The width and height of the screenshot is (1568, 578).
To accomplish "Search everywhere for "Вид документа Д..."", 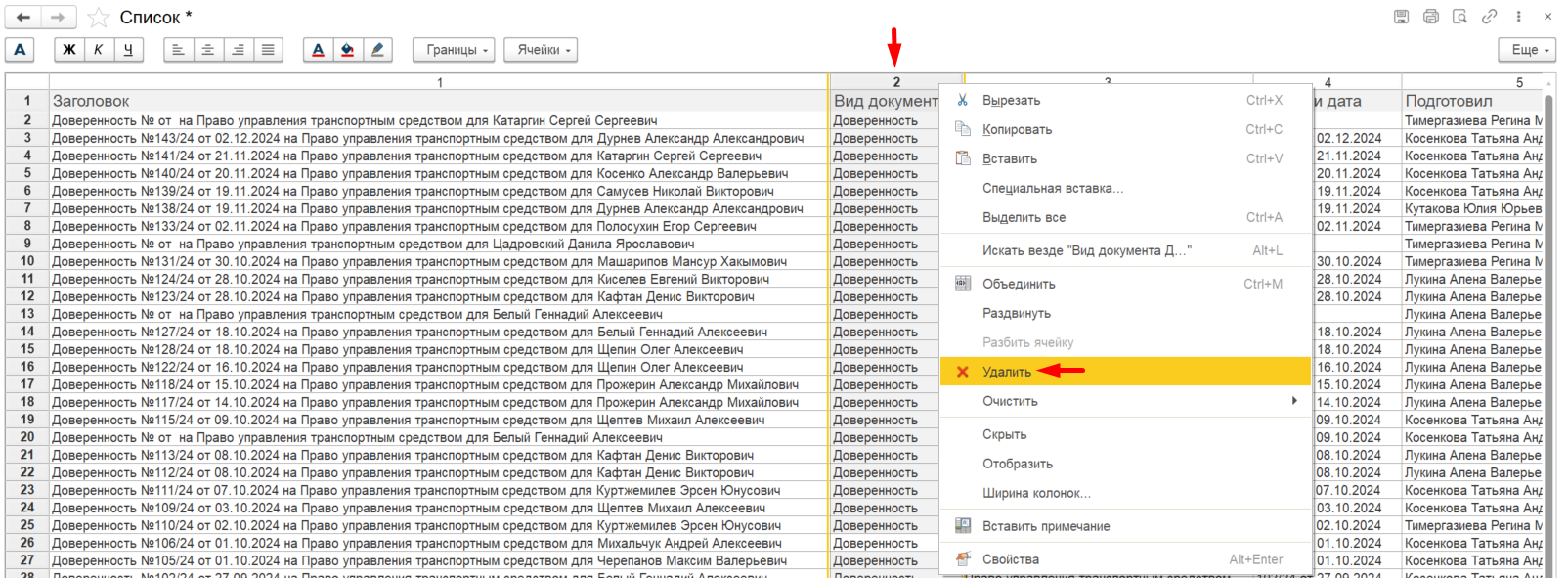I will pos(1125,250).
